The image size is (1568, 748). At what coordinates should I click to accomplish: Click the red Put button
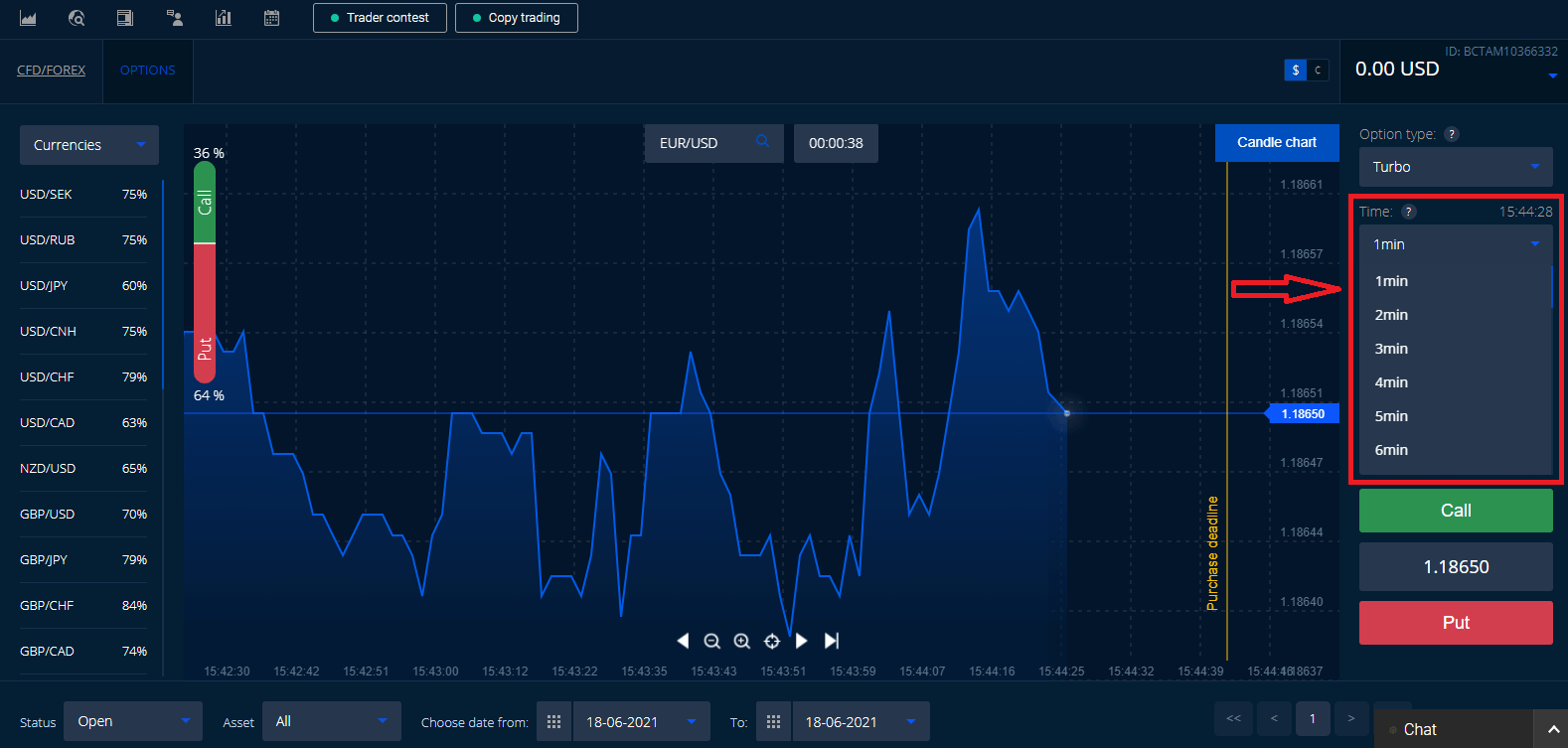(1456, 623)
